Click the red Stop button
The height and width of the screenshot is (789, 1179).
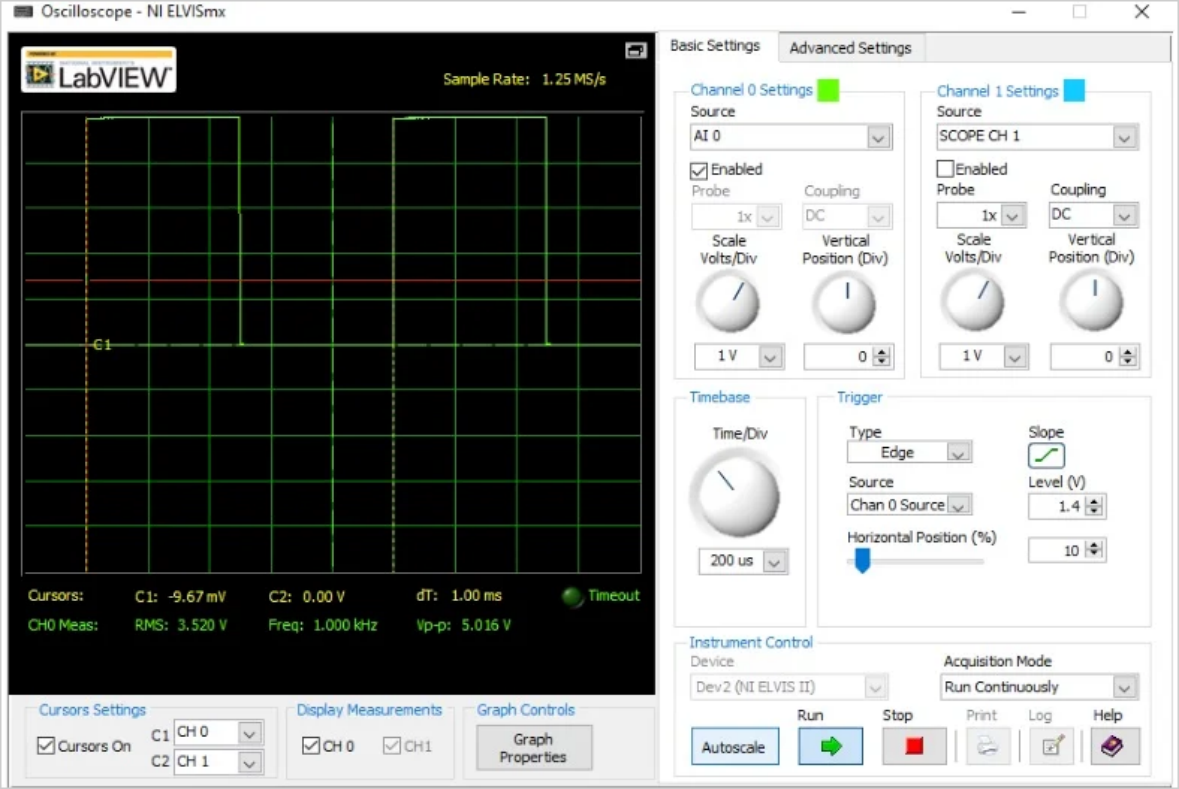[914, 746]
